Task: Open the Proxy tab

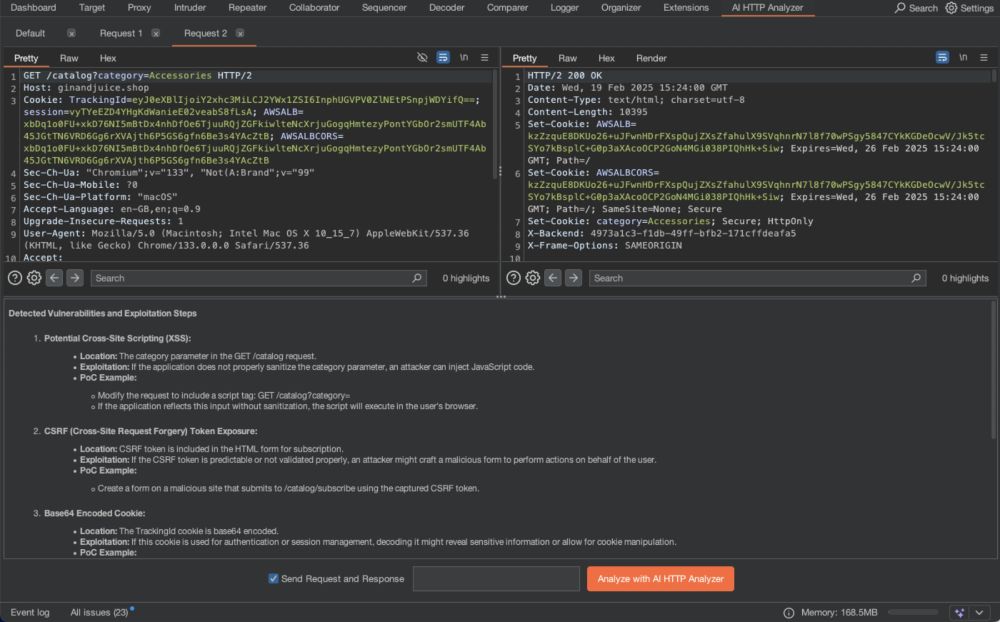Action: pyautogui.click(x=139, y=8)
